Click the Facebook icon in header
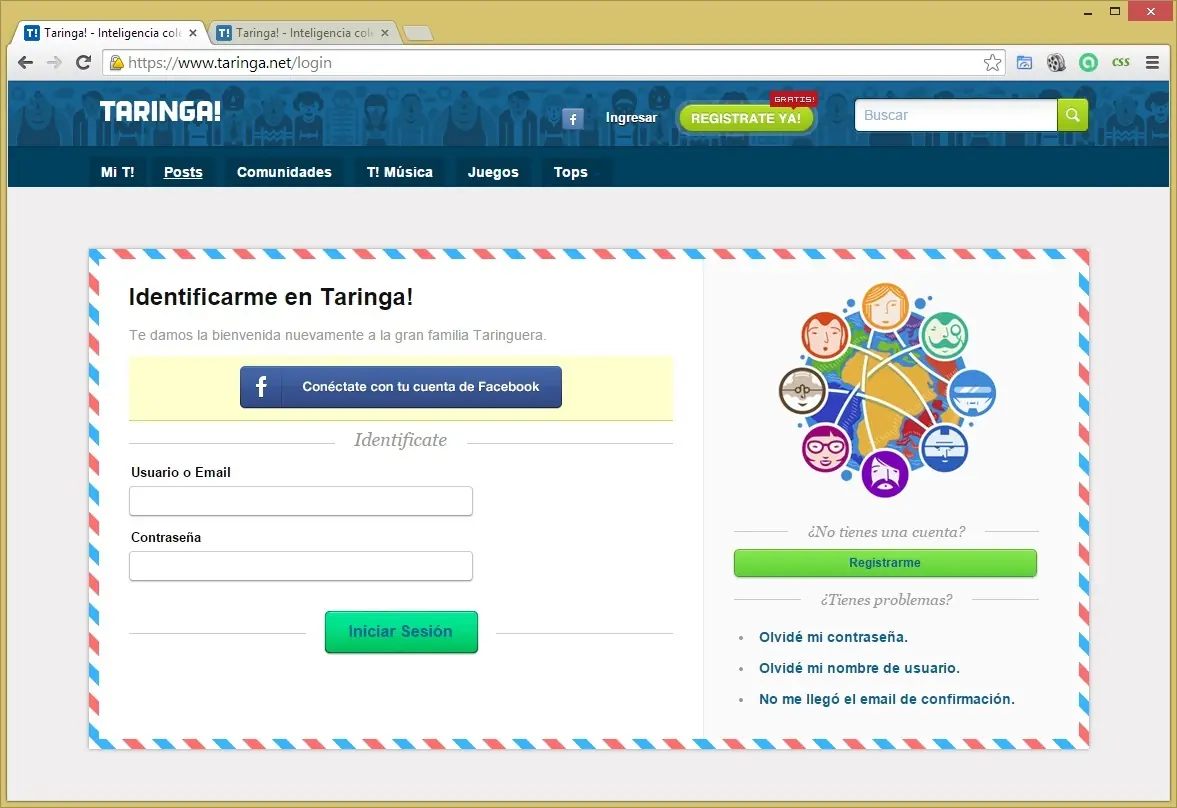 573,118
